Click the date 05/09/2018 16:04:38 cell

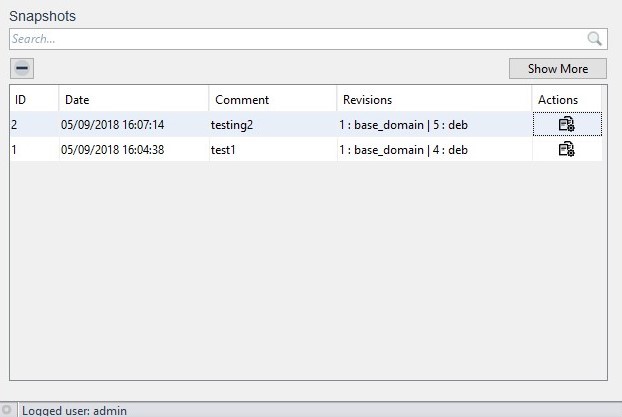coord(112,150)
